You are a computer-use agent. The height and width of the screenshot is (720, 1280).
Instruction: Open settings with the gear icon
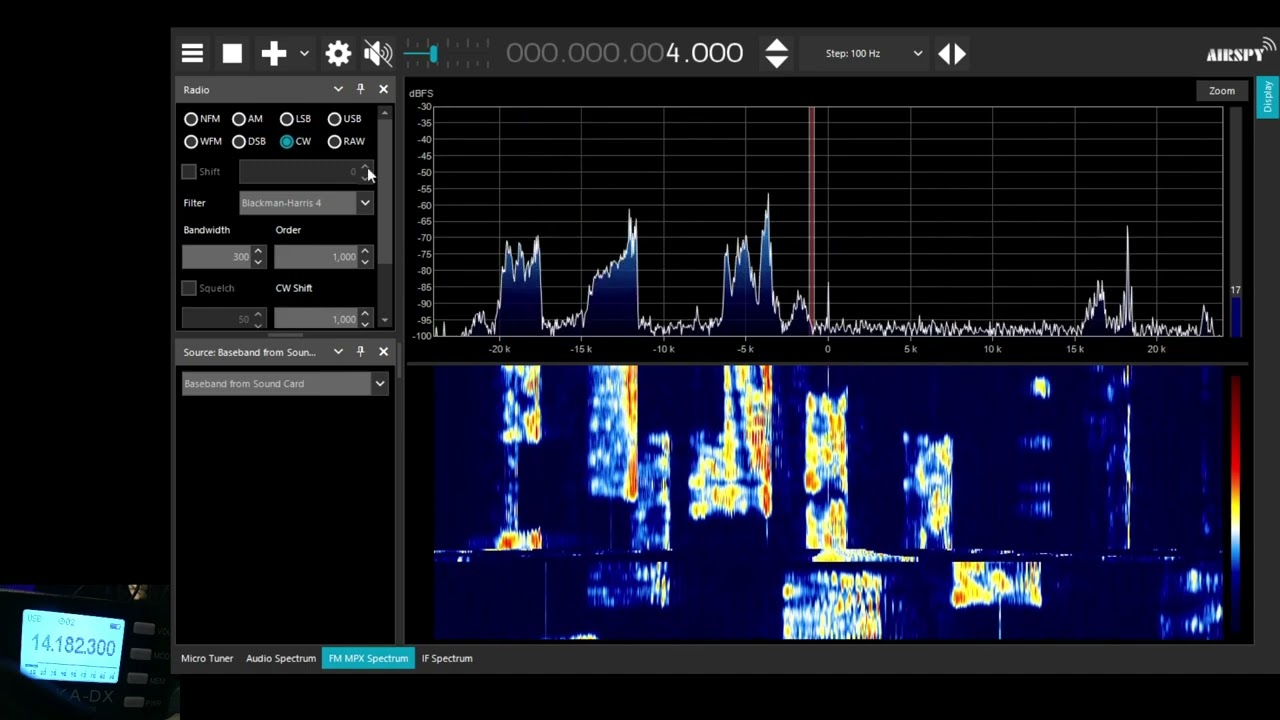click(x=338, y=54)
